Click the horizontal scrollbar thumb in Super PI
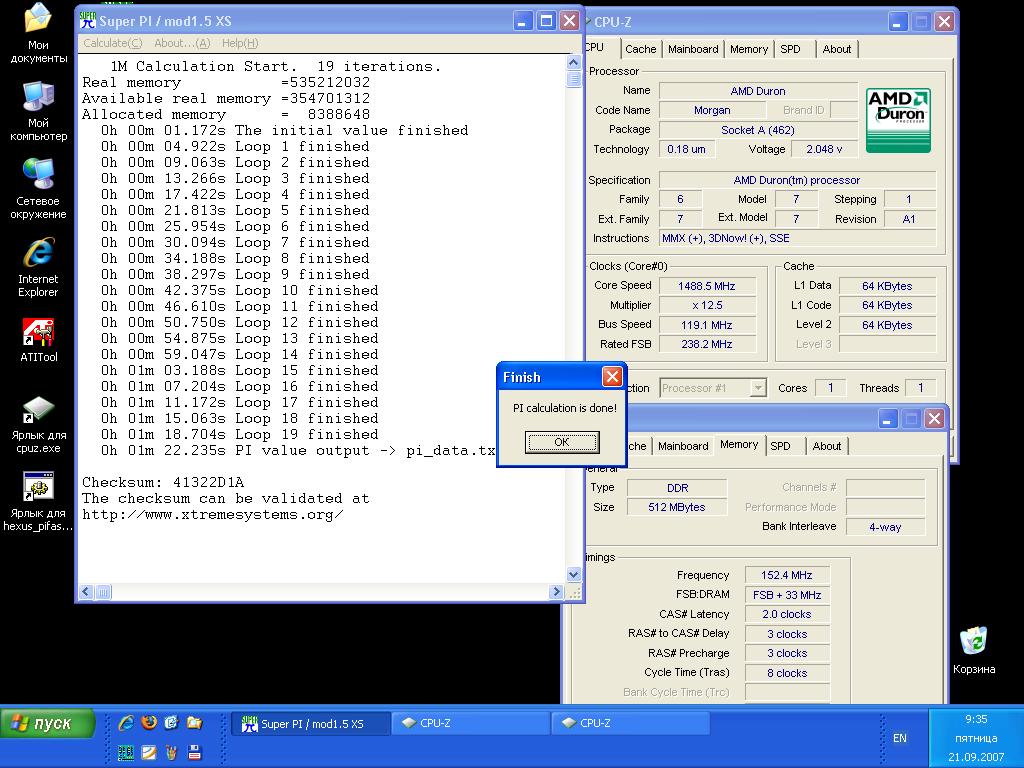The image size is (1024, 768). tap(104, 592)
